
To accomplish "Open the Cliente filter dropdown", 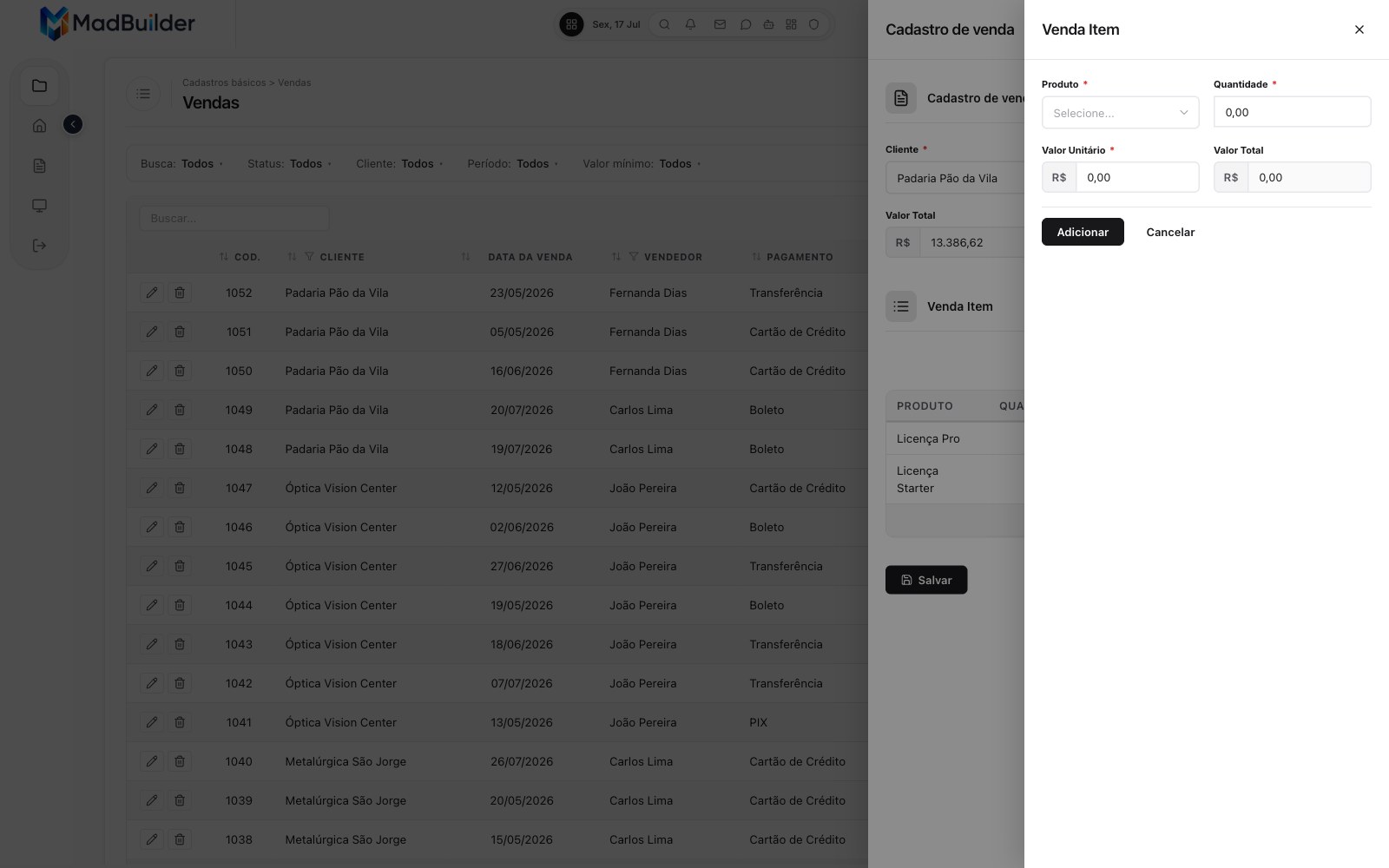I will [x=399, y=163].
